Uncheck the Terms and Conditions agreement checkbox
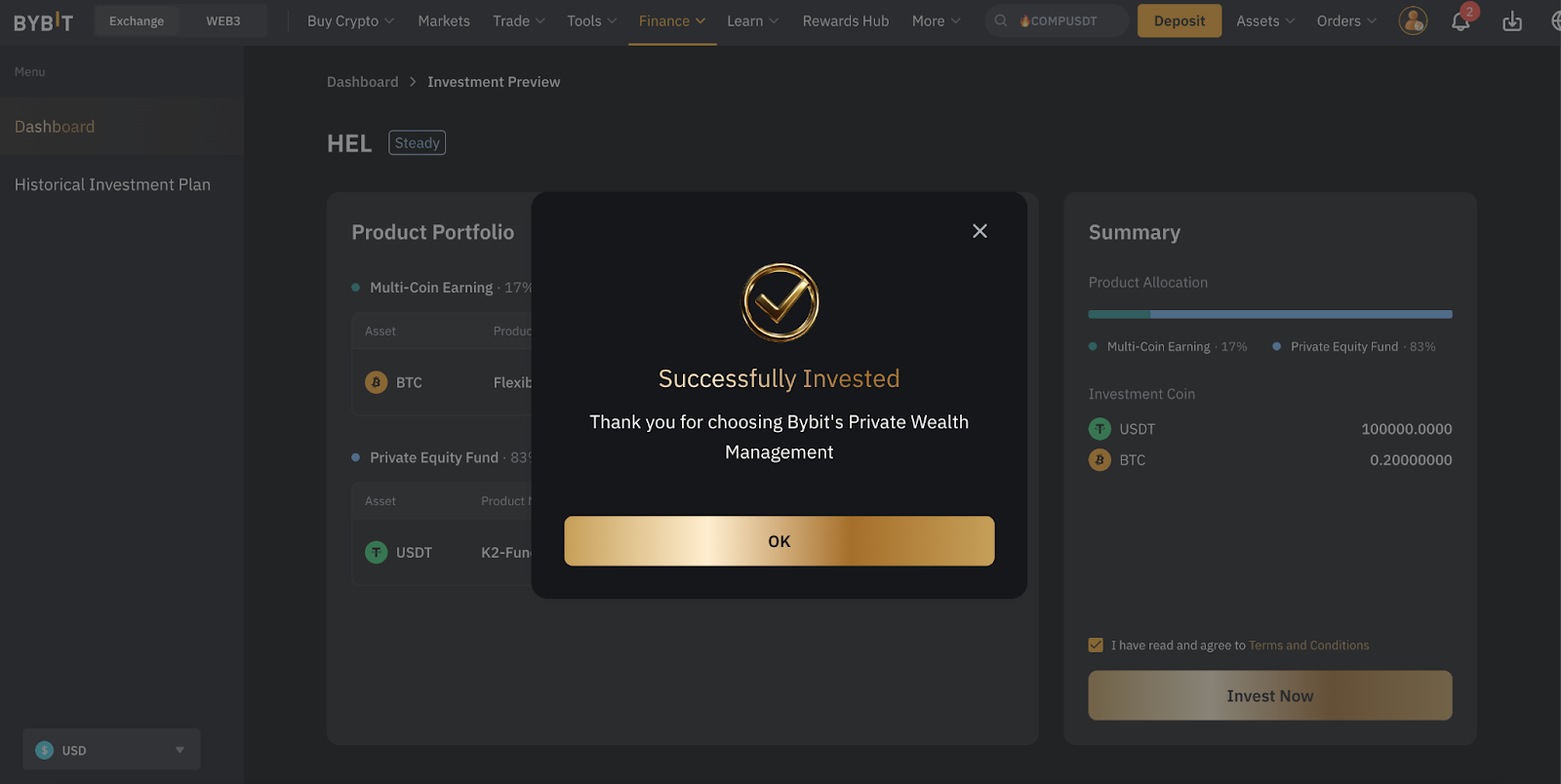Image resolution: width=1561 pixels, height=784 pixels. click(1096, 646)
